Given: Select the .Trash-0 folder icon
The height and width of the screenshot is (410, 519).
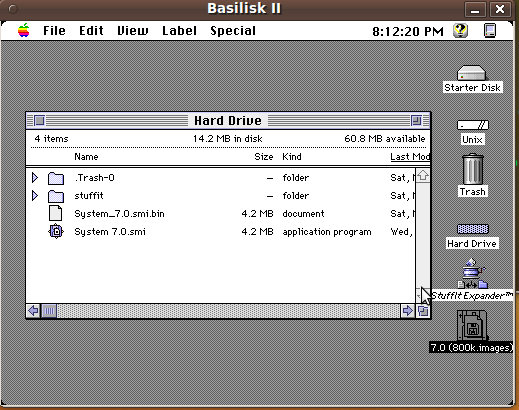Looking at the screenshot, I should pyautogui.click(x=56, y=178).
